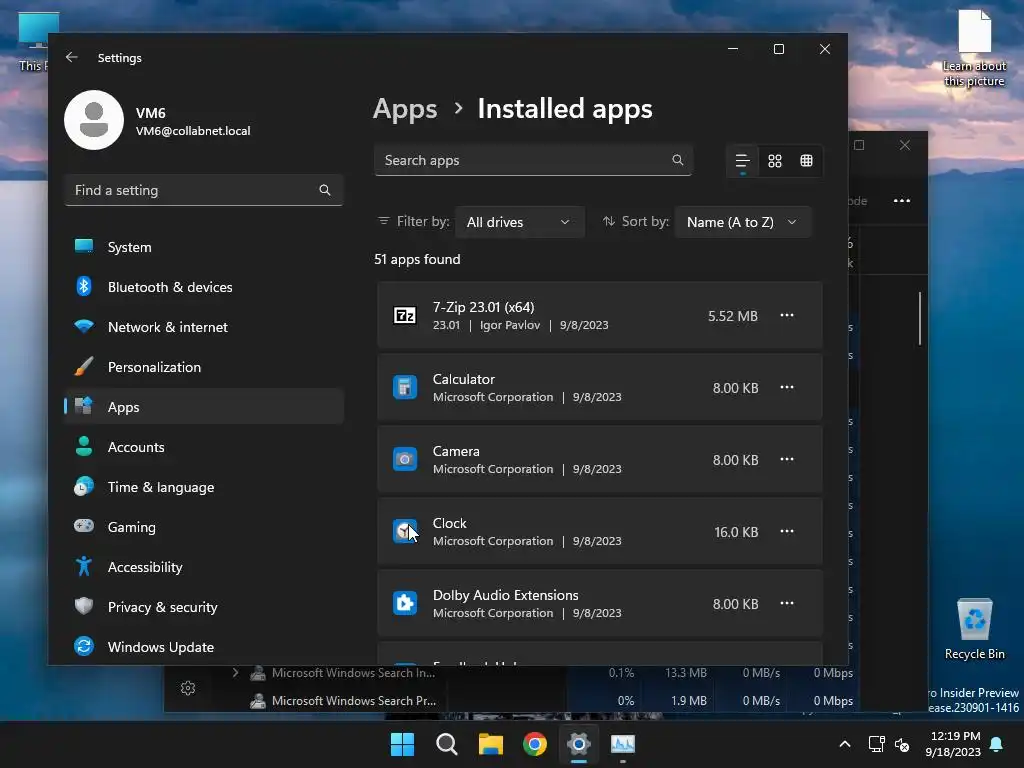Open Sort by Name (A to Z) dropdown
This screenshot has height=768, width=1024.
tap(743, 222)
